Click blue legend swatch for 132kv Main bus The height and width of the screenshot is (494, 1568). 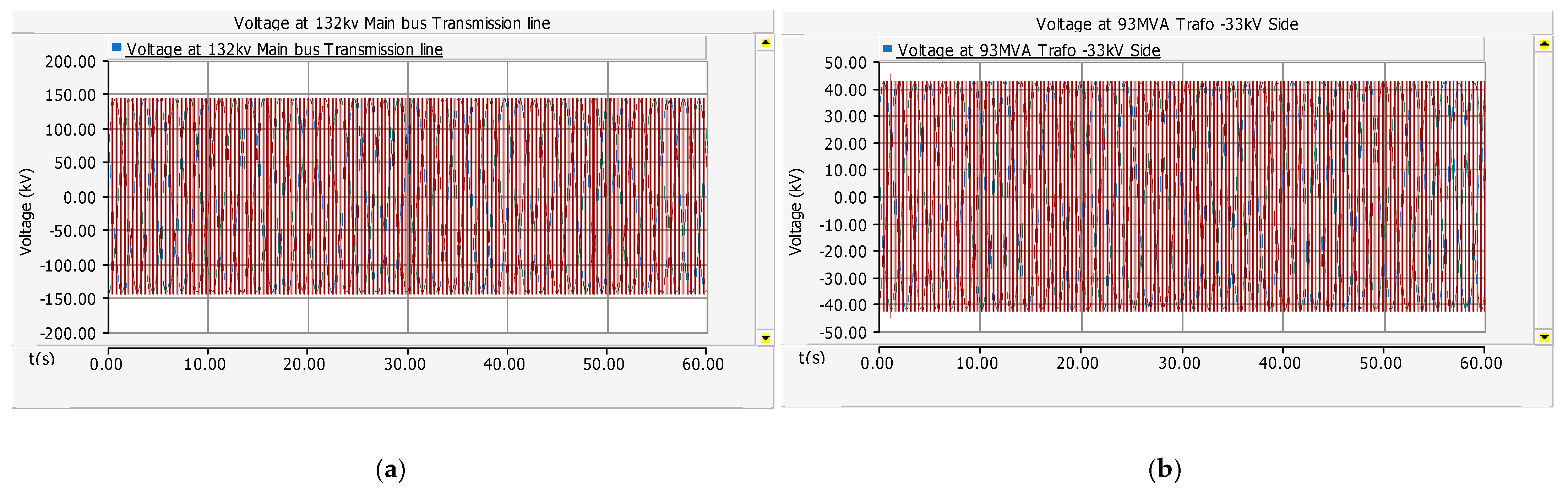(x=116, y=48)
